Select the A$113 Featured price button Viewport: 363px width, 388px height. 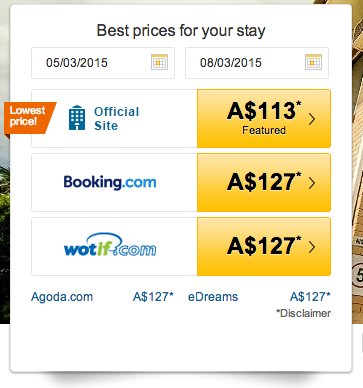tap(264, 118)
